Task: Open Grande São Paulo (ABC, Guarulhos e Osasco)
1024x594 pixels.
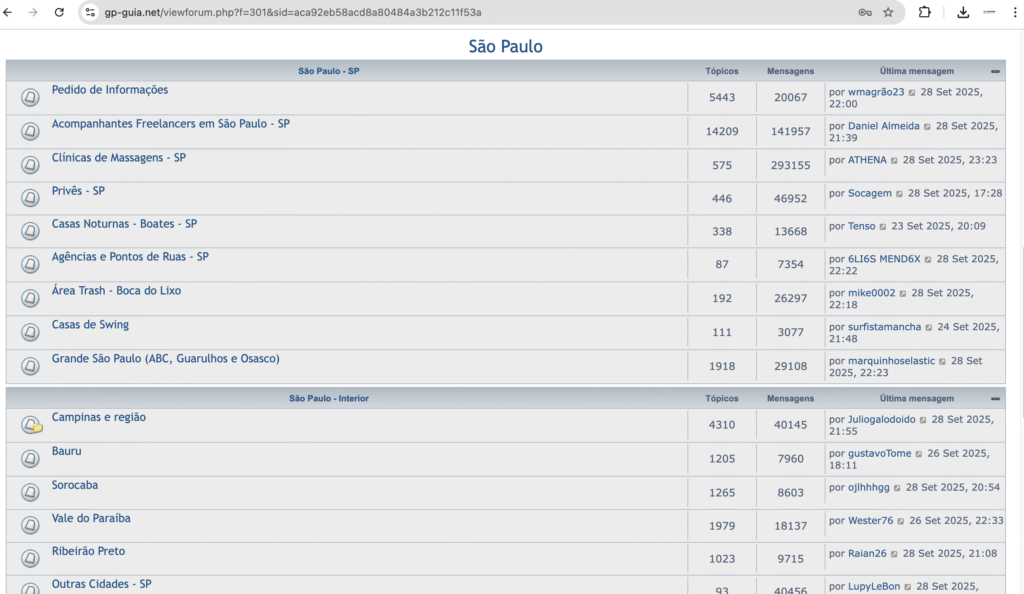Action: tap(165, 358)
